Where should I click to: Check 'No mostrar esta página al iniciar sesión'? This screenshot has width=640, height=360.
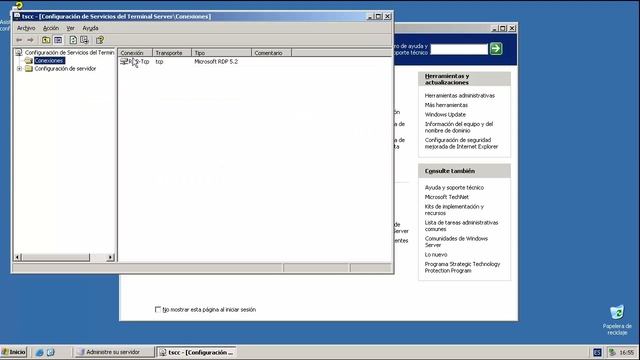(x=158, y=309)
